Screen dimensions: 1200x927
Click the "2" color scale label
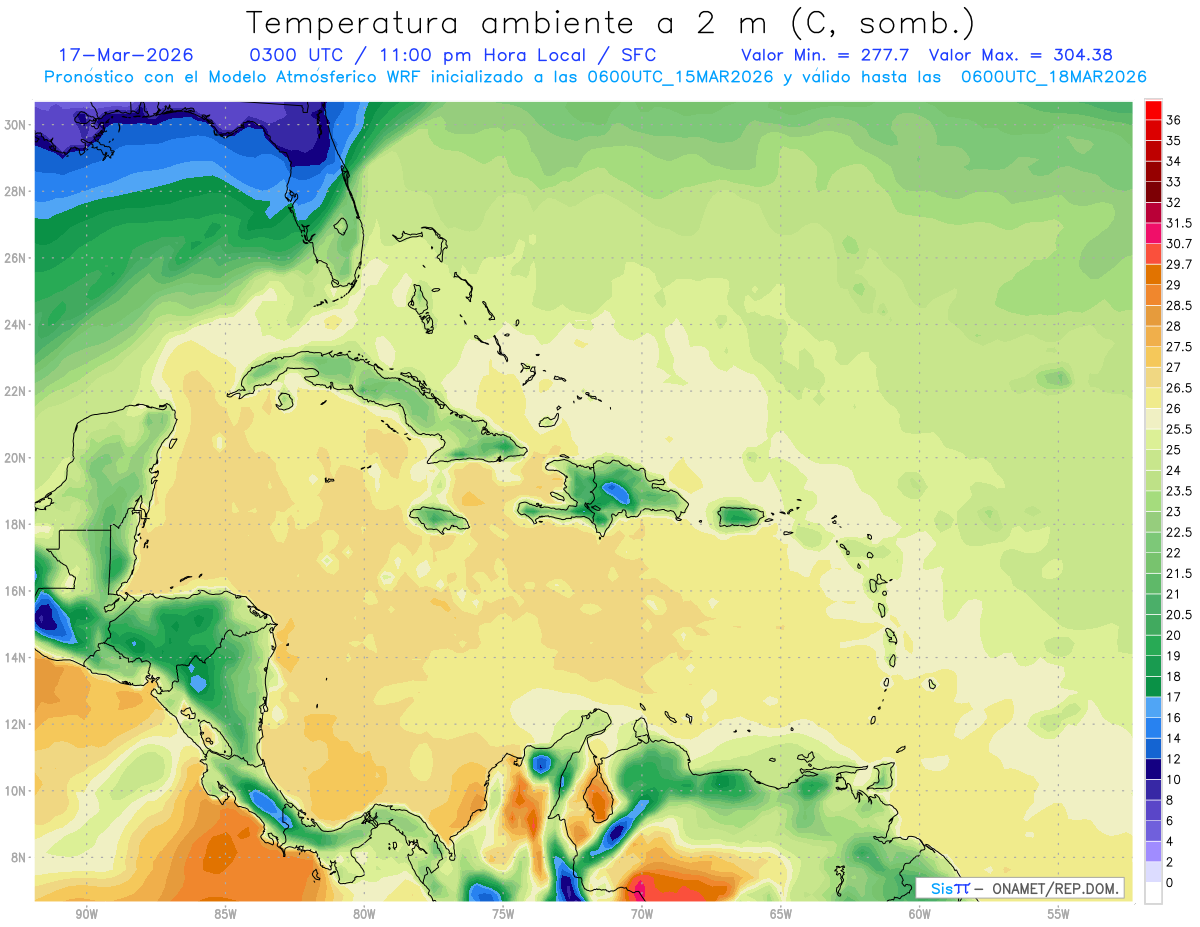pos(1170,862)
